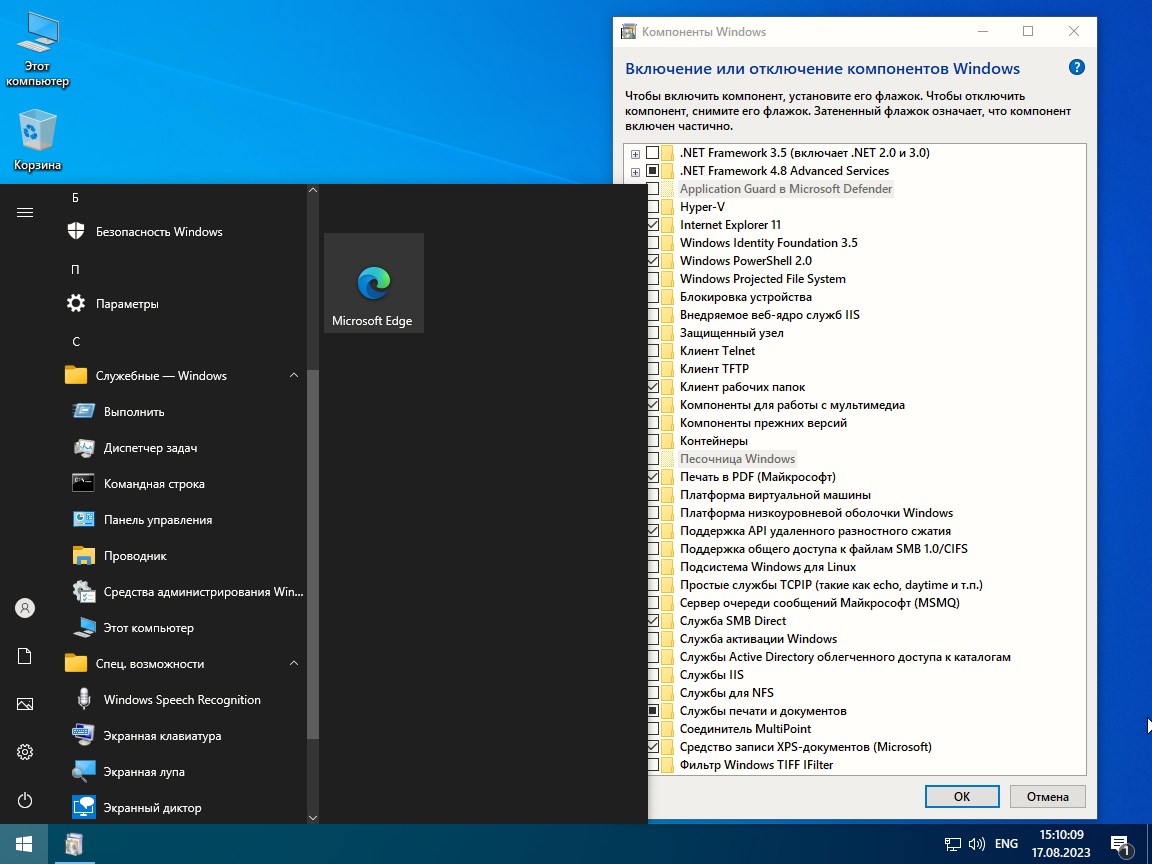
Task: Click the OK button in components dialog
Action: 961,796
